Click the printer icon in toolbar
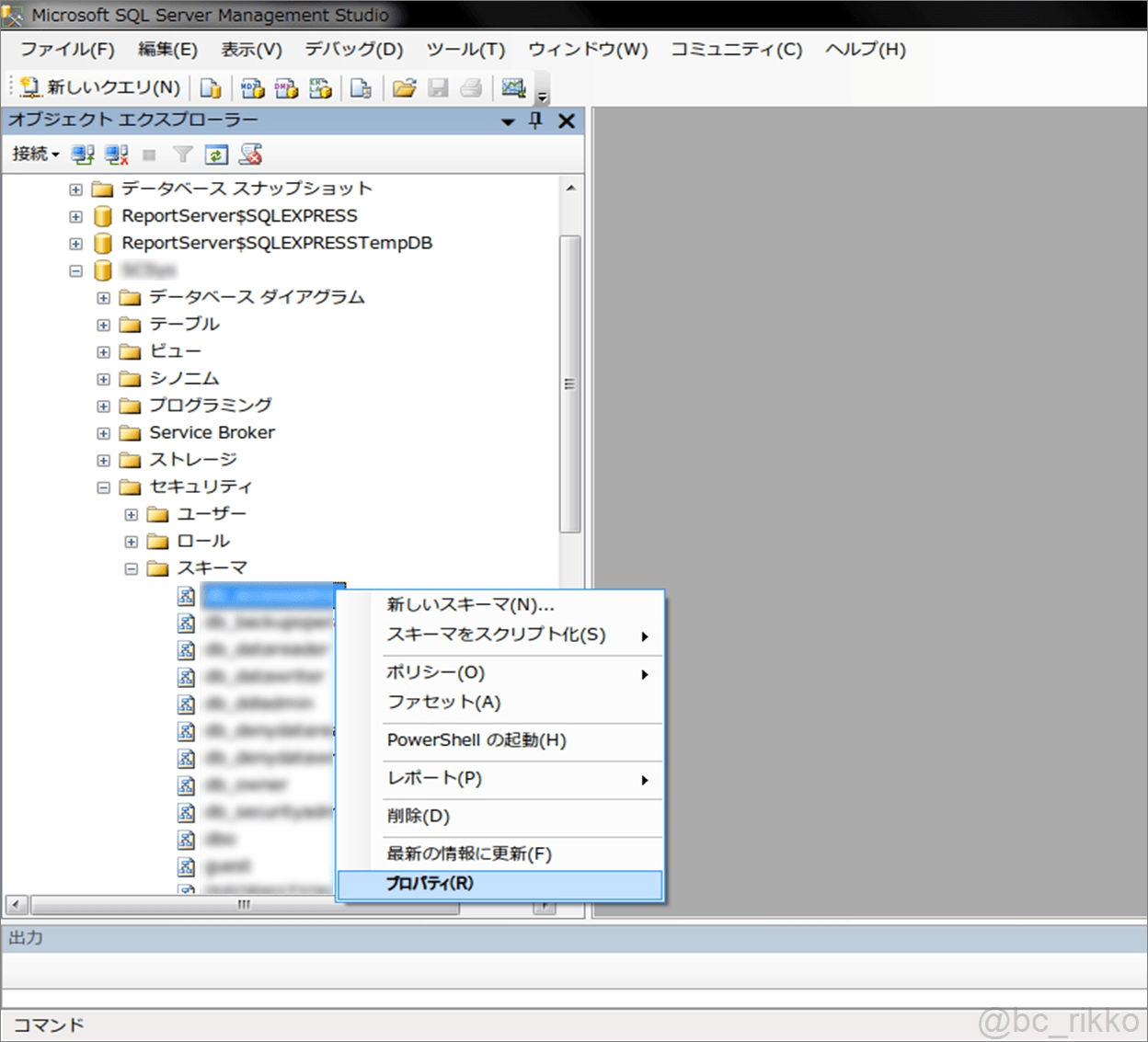The height and width of the screenshot is (1042, 1148). pyautogui.click(x=471, y=88)
